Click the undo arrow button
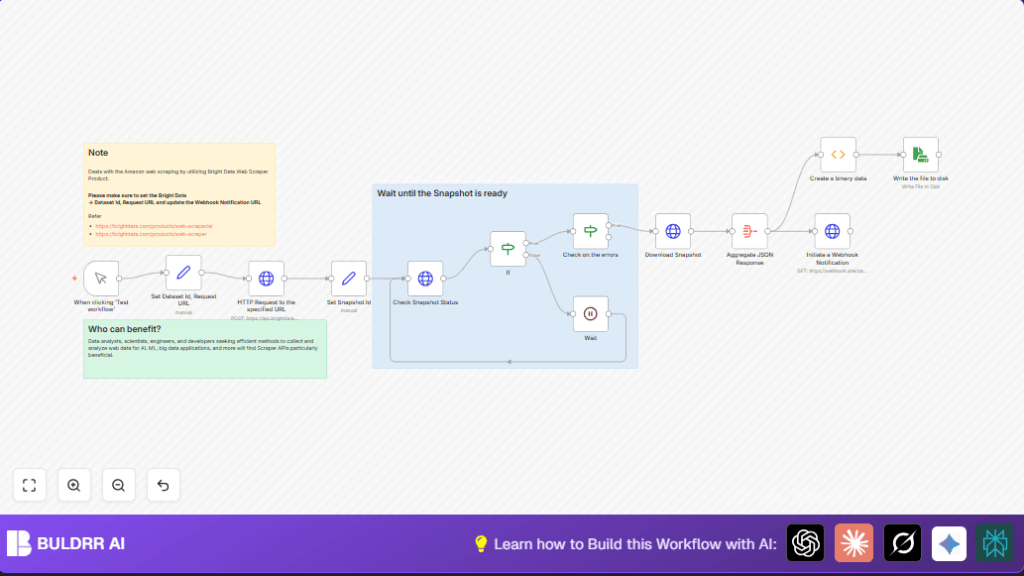Screen dimensions: 1024x576 [163, 484]
